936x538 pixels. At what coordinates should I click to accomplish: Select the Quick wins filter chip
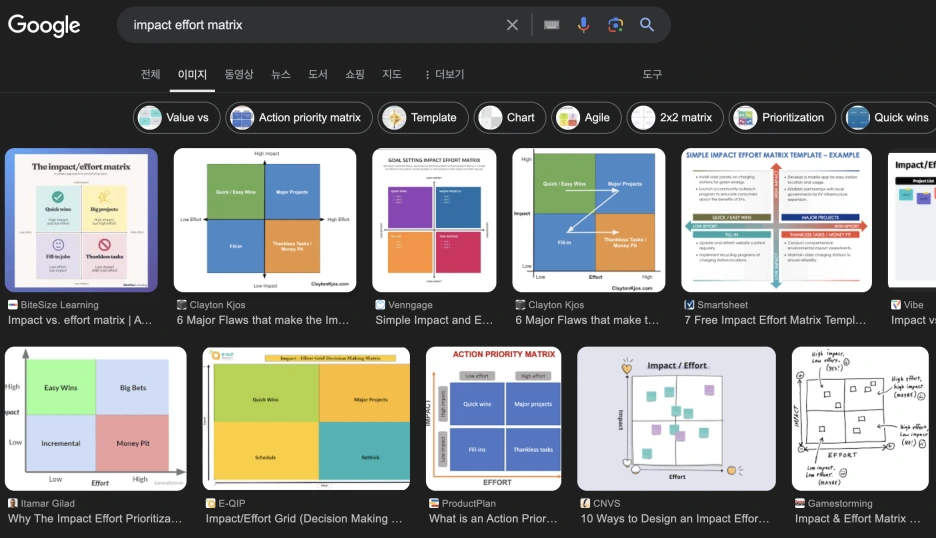[x=889, y=118]
